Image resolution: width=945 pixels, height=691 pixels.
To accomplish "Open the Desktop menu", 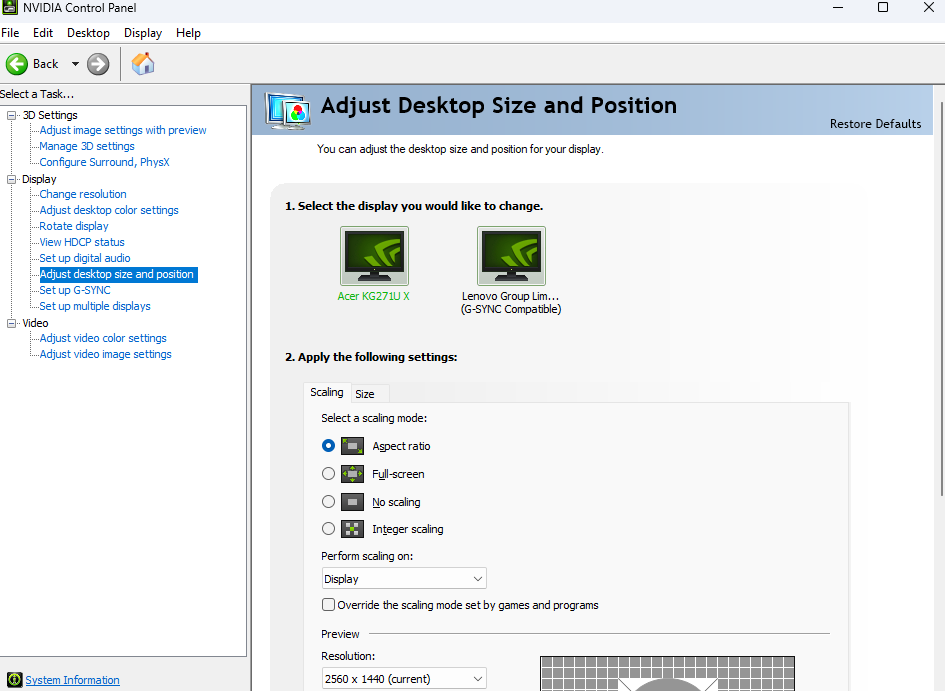I will click(88, 33).
